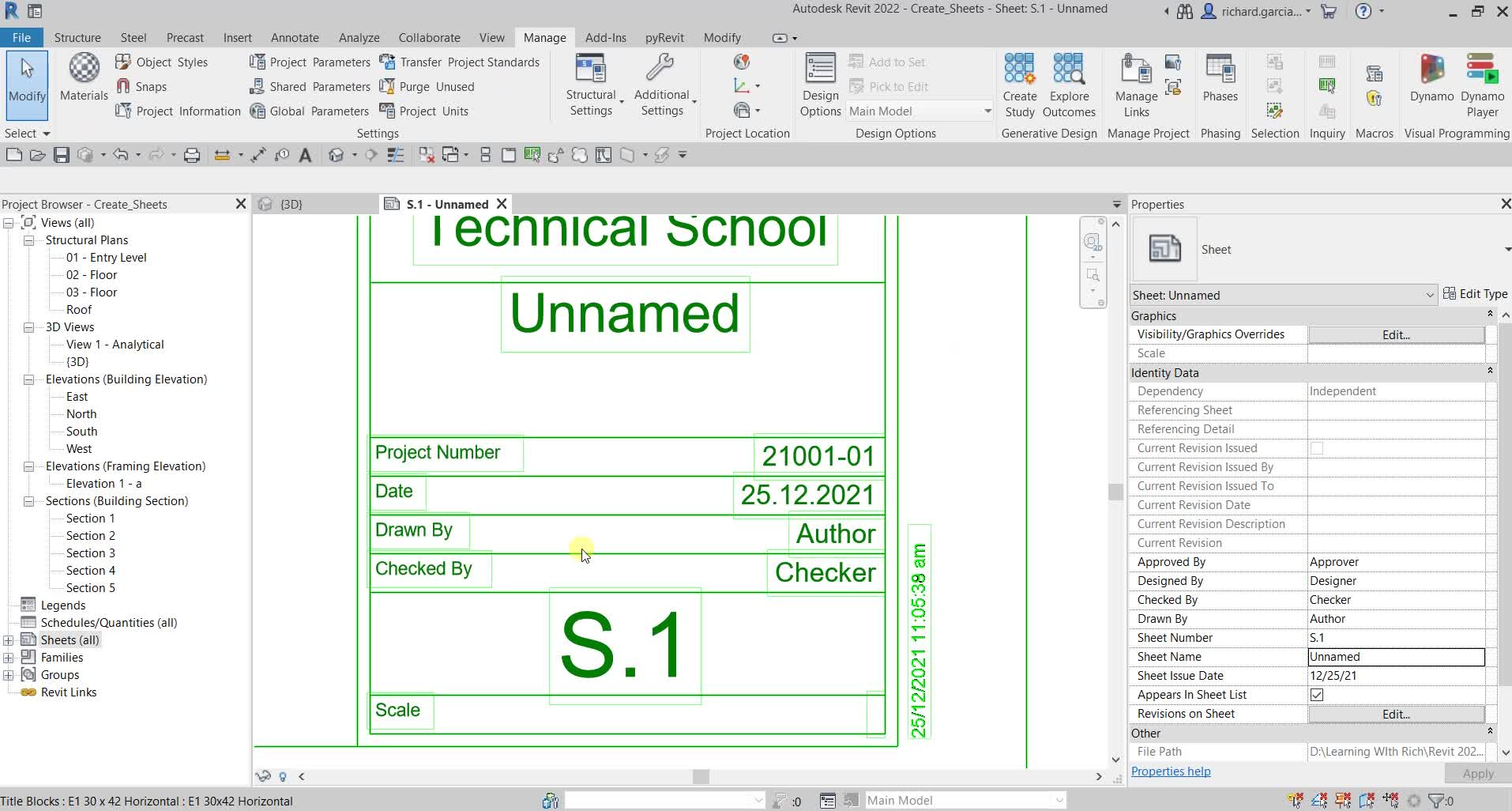This screenshot has height=811, width=1512.
Task: Open the Annotate ribbon tab
Action: coord(295,37)
